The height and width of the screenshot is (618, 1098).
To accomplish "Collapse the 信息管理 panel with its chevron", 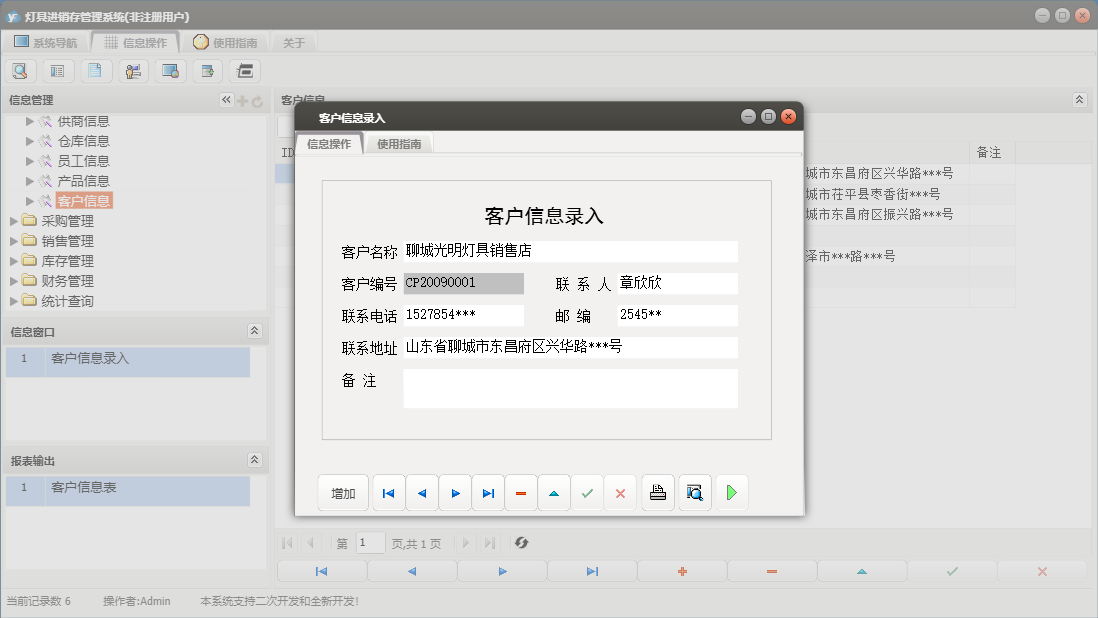I will coord(226,99).
